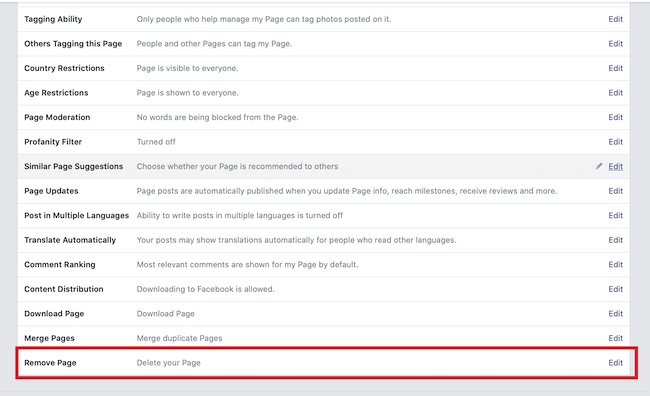Click the gray 'Download Page' description text

coord(165,313)
